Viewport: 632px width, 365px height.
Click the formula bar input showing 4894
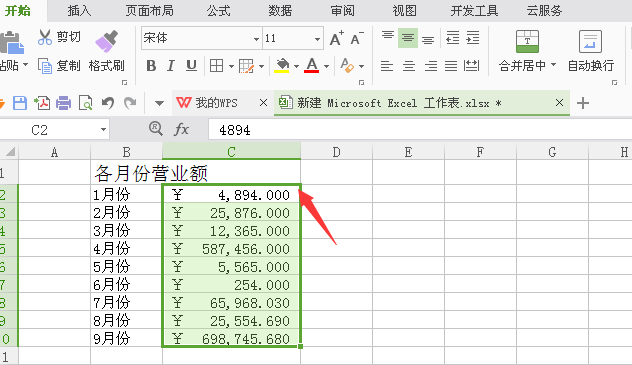(419, 130)
